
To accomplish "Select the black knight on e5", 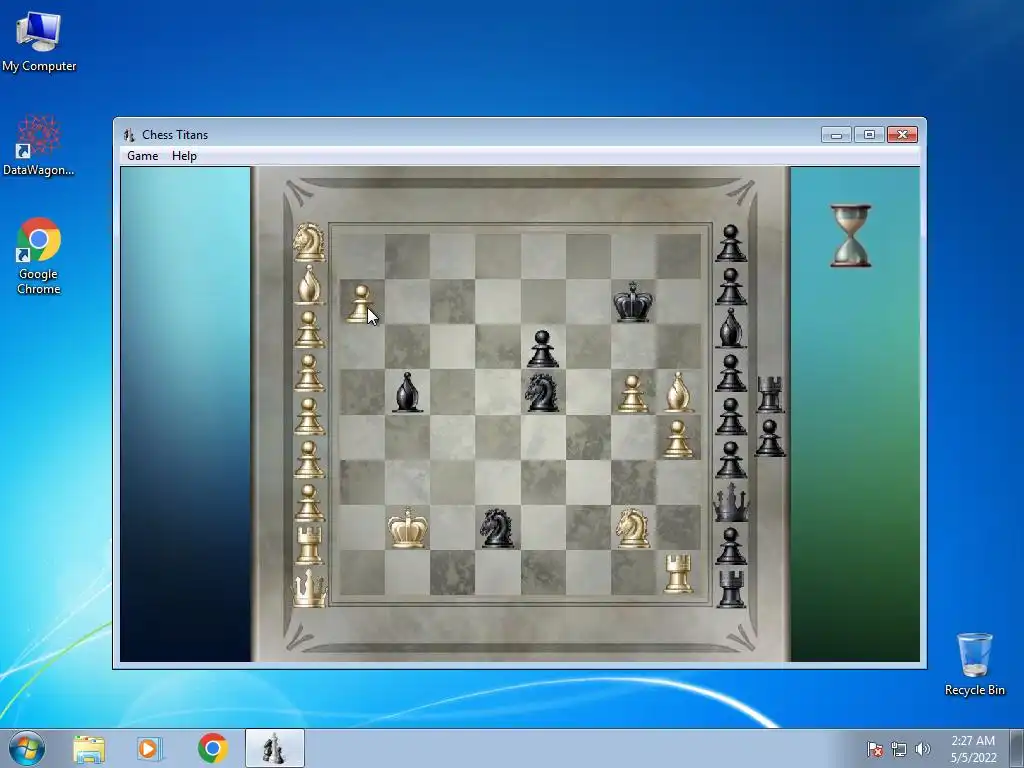I will coord(542,392).
